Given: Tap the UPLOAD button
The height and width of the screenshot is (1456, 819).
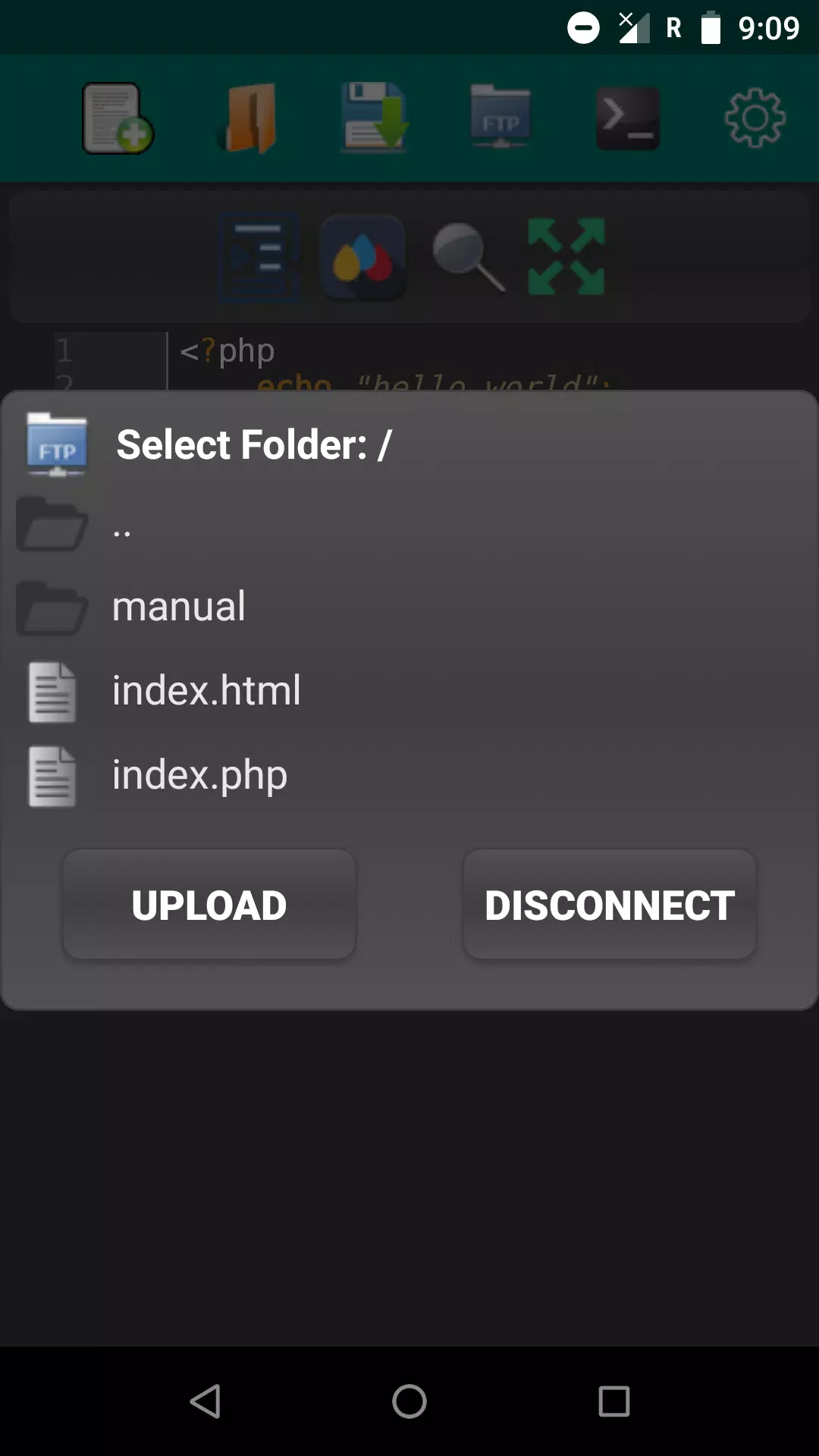Looking at the screenshot, I should coord(209,904).
